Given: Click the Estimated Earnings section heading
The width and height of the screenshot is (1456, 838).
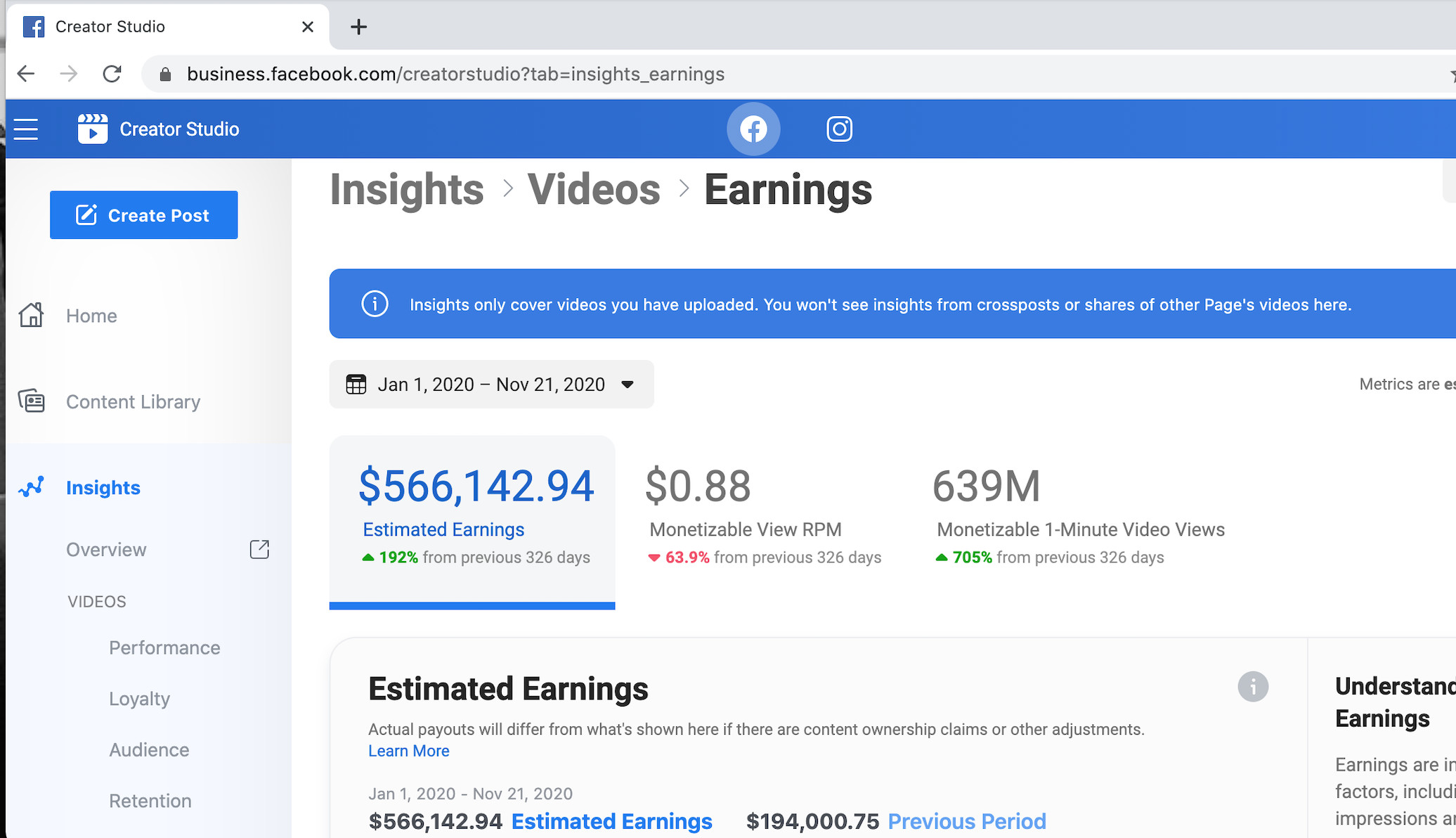Looking at the screenshot, I should [x=508, y=689].
